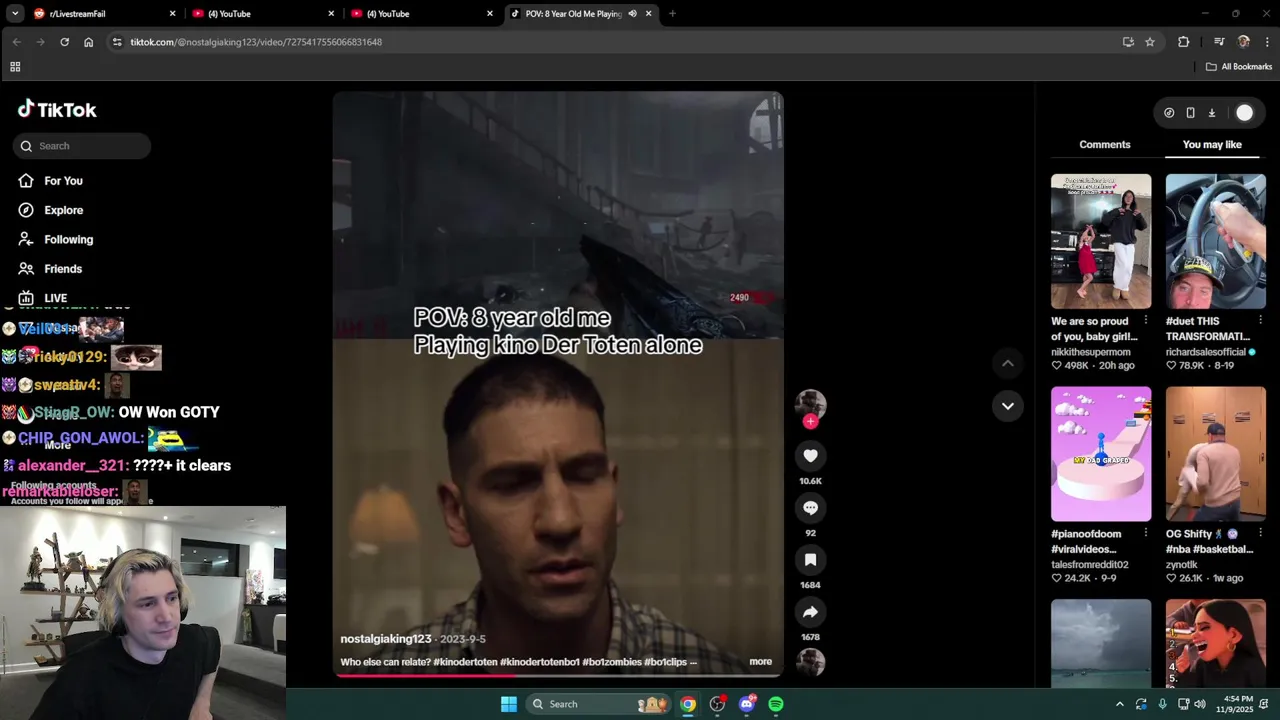The width and height of the screenshot is (1280, 720).
Task: Install app icon in address bar
Action: 1128,42
